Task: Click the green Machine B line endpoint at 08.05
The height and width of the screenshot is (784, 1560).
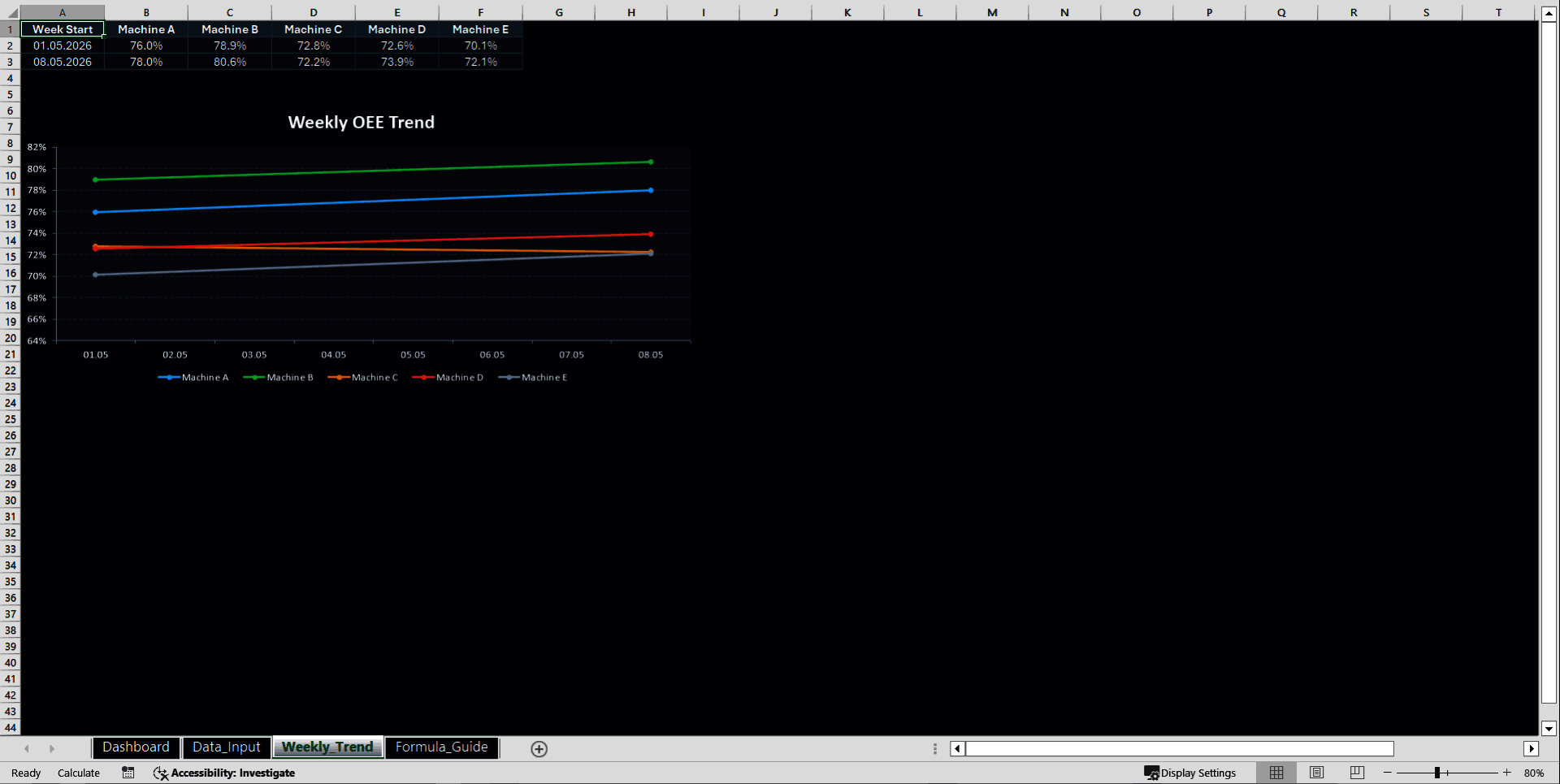Action: 651,162
